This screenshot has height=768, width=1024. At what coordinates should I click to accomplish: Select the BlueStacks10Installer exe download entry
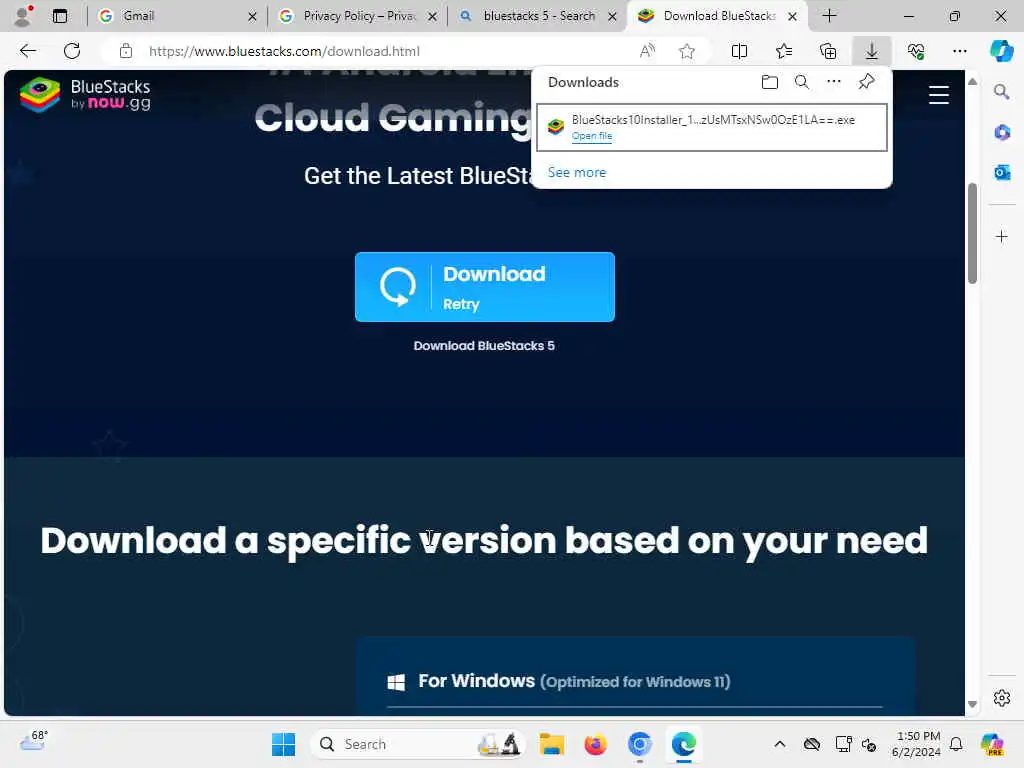pyautogui.click(x=712, y=127)
